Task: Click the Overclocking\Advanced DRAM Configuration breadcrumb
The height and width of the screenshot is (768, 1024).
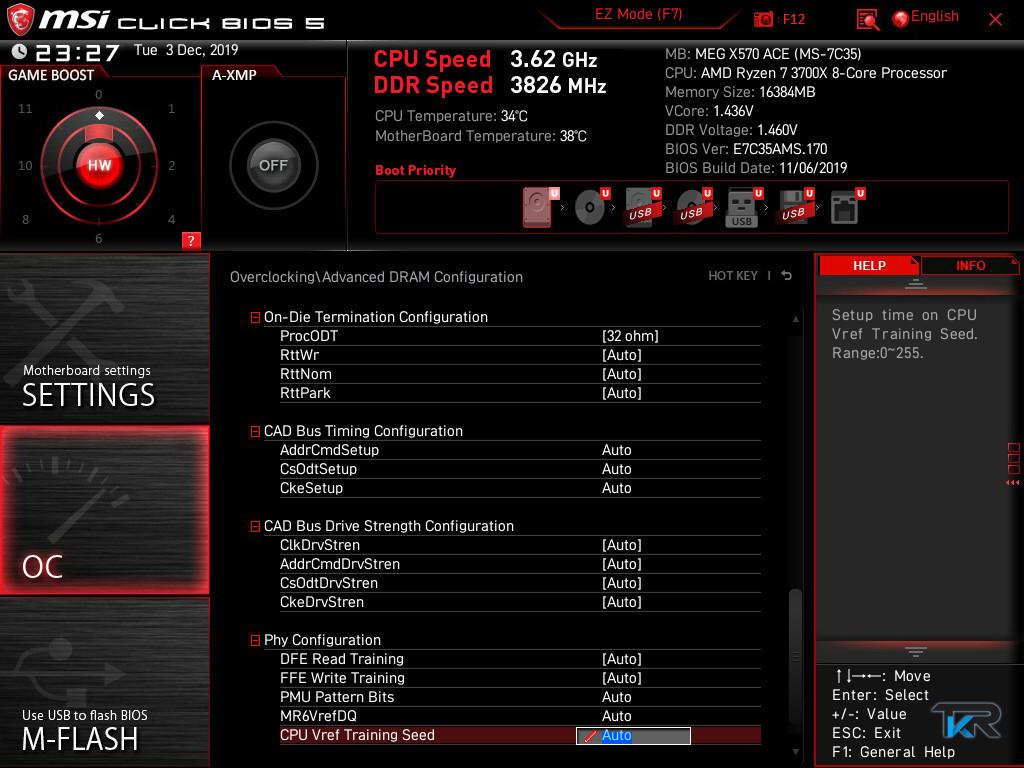Action: tap(376, 277)
